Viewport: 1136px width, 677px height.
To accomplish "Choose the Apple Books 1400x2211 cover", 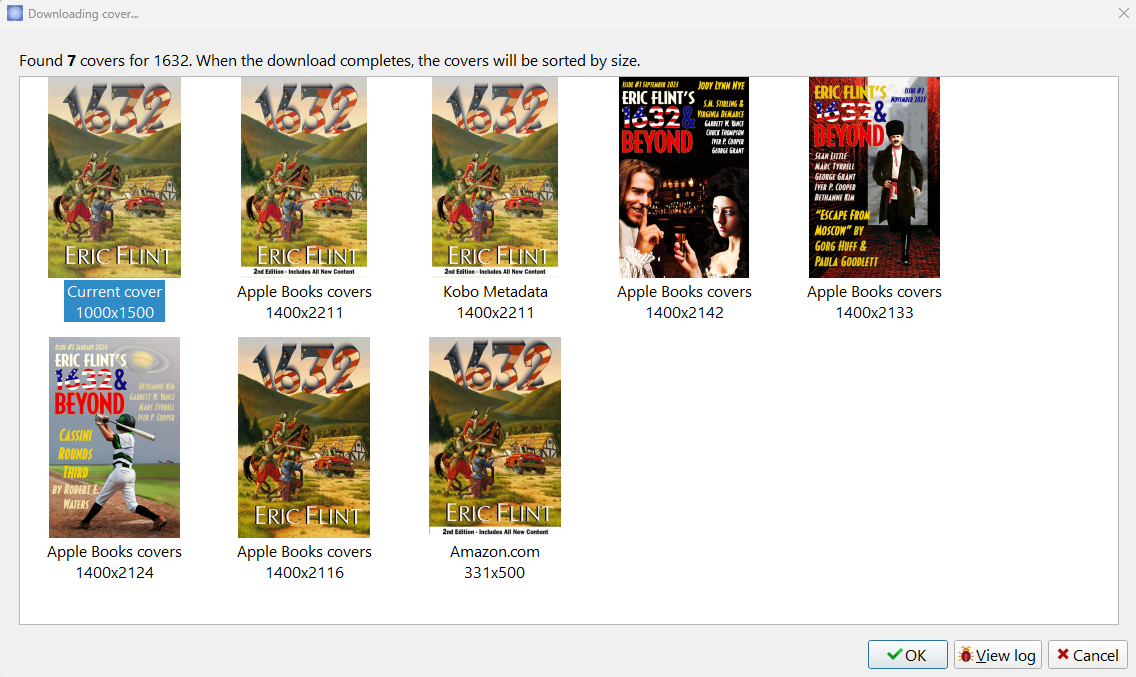I will (304, 178).
